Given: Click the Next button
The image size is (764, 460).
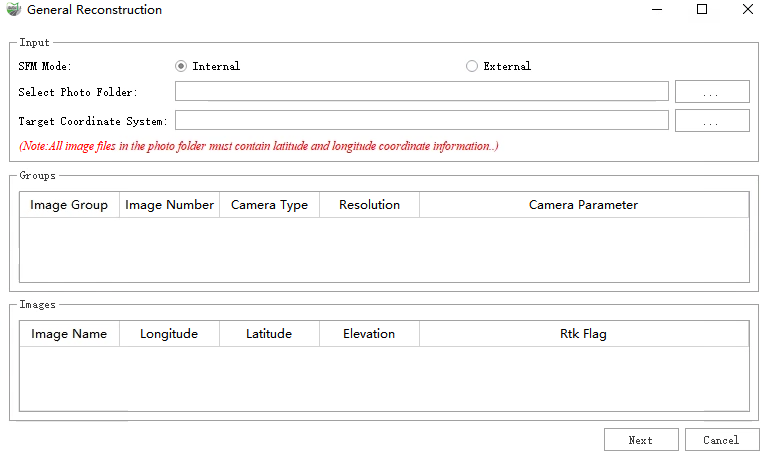Looking at the screenshot, I should [x=641, y=440].
